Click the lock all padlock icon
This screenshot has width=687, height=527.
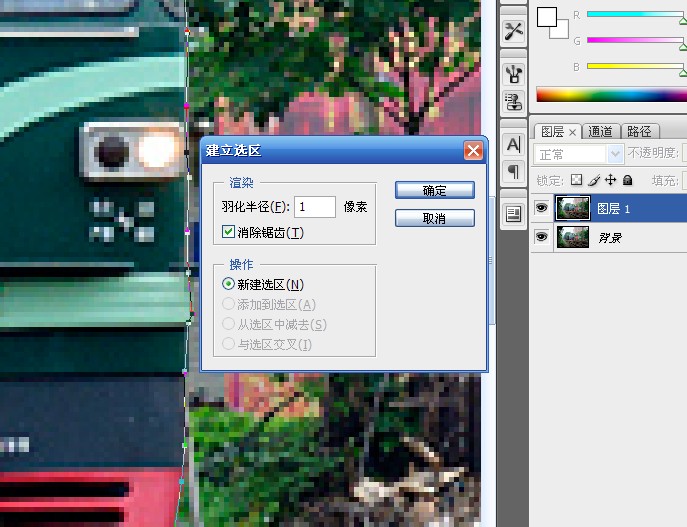(627, 181)
